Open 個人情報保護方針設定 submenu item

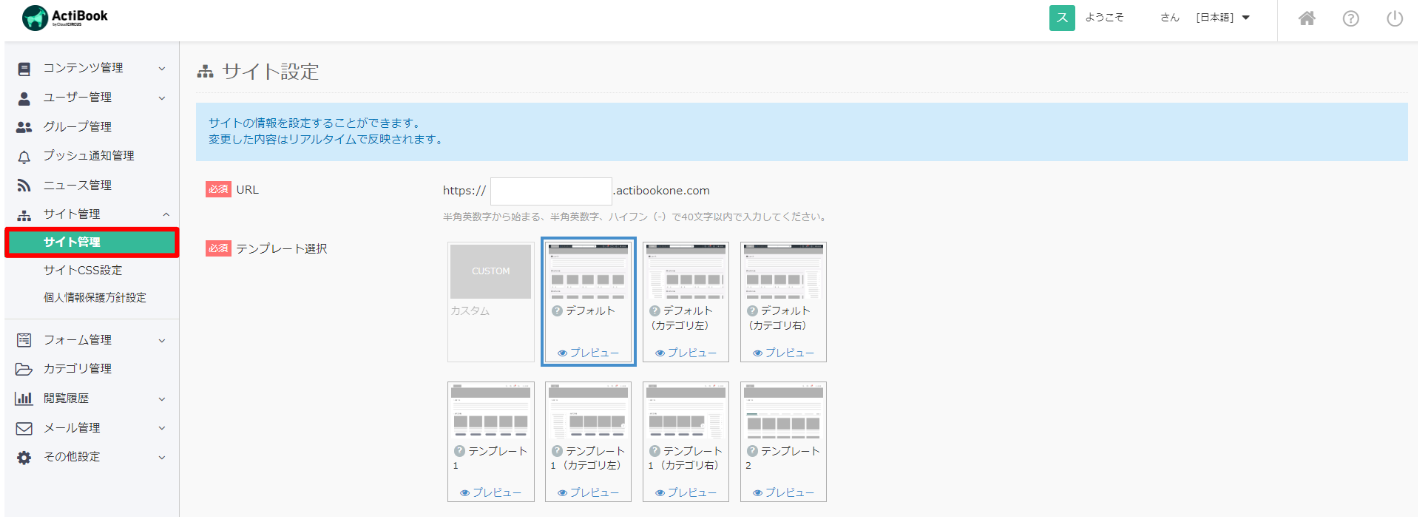95,297
